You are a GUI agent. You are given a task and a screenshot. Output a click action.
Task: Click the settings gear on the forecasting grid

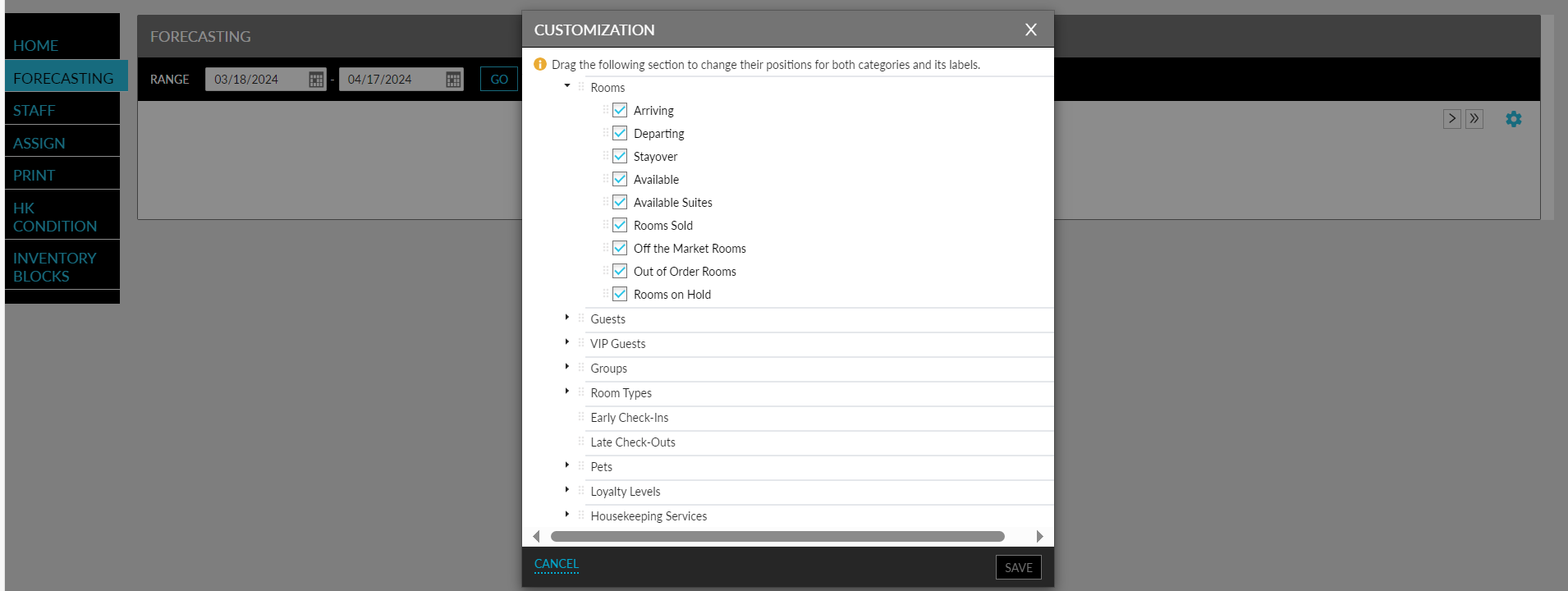(x=1513, y=118)
